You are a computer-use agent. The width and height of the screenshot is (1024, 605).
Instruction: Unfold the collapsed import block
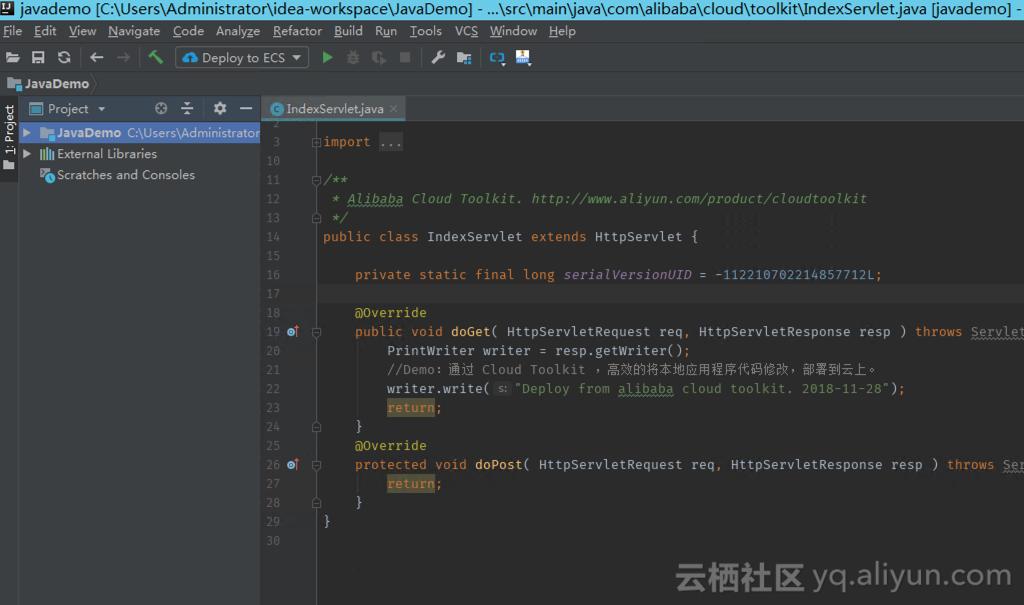pos(317,142)
